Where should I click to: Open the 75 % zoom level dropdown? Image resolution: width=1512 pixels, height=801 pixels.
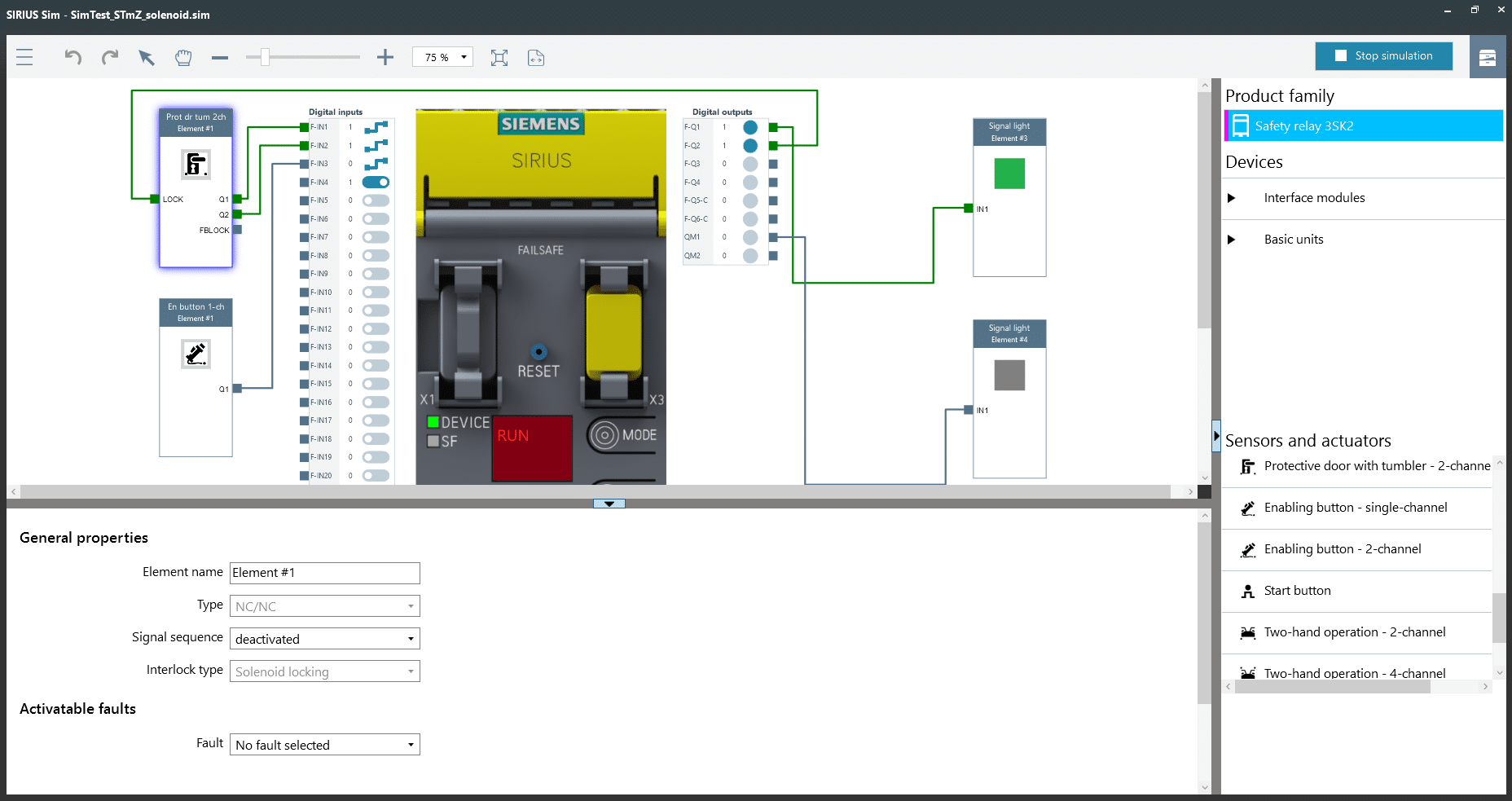442,57
